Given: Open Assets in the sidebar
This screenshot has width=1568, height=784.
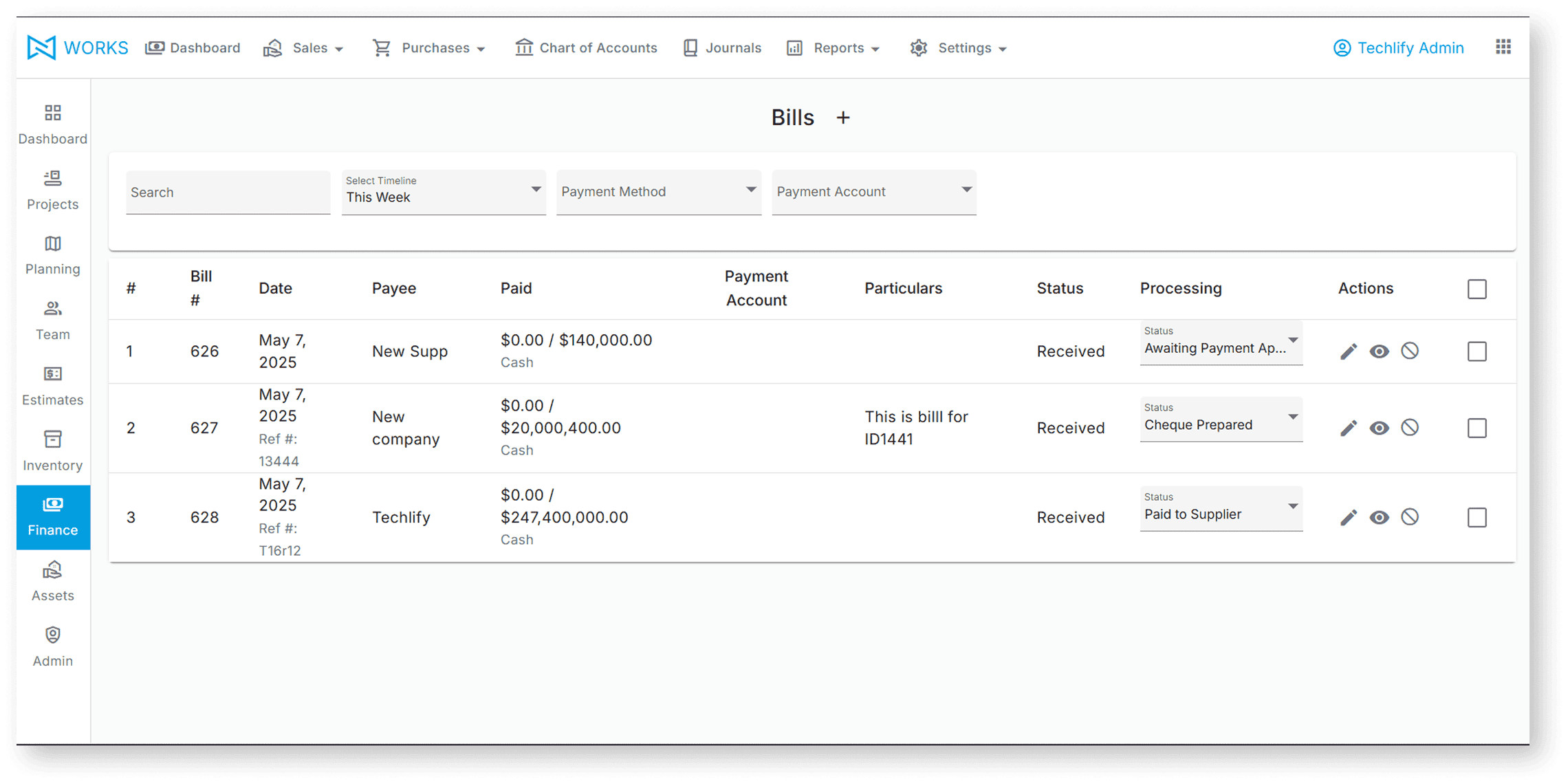Looking at the screenshot, I should (x=53, y=581).
